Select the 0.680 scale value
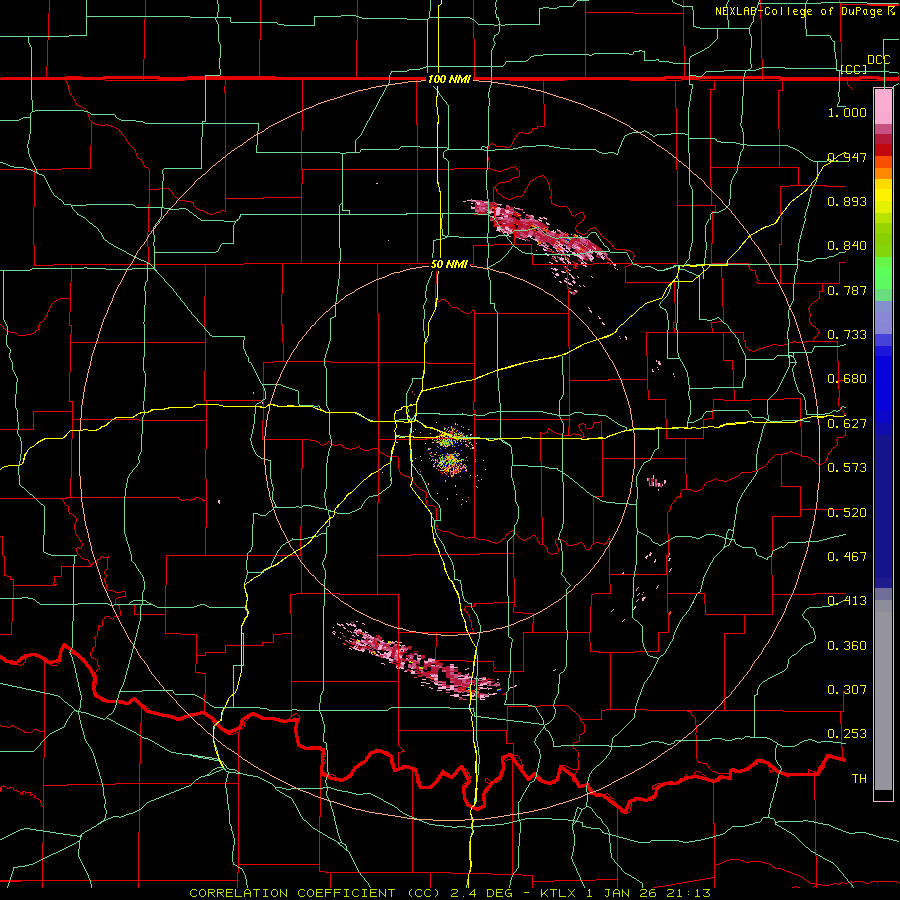Viewport: 900px width, 900px height. click(x=847, y=379)
